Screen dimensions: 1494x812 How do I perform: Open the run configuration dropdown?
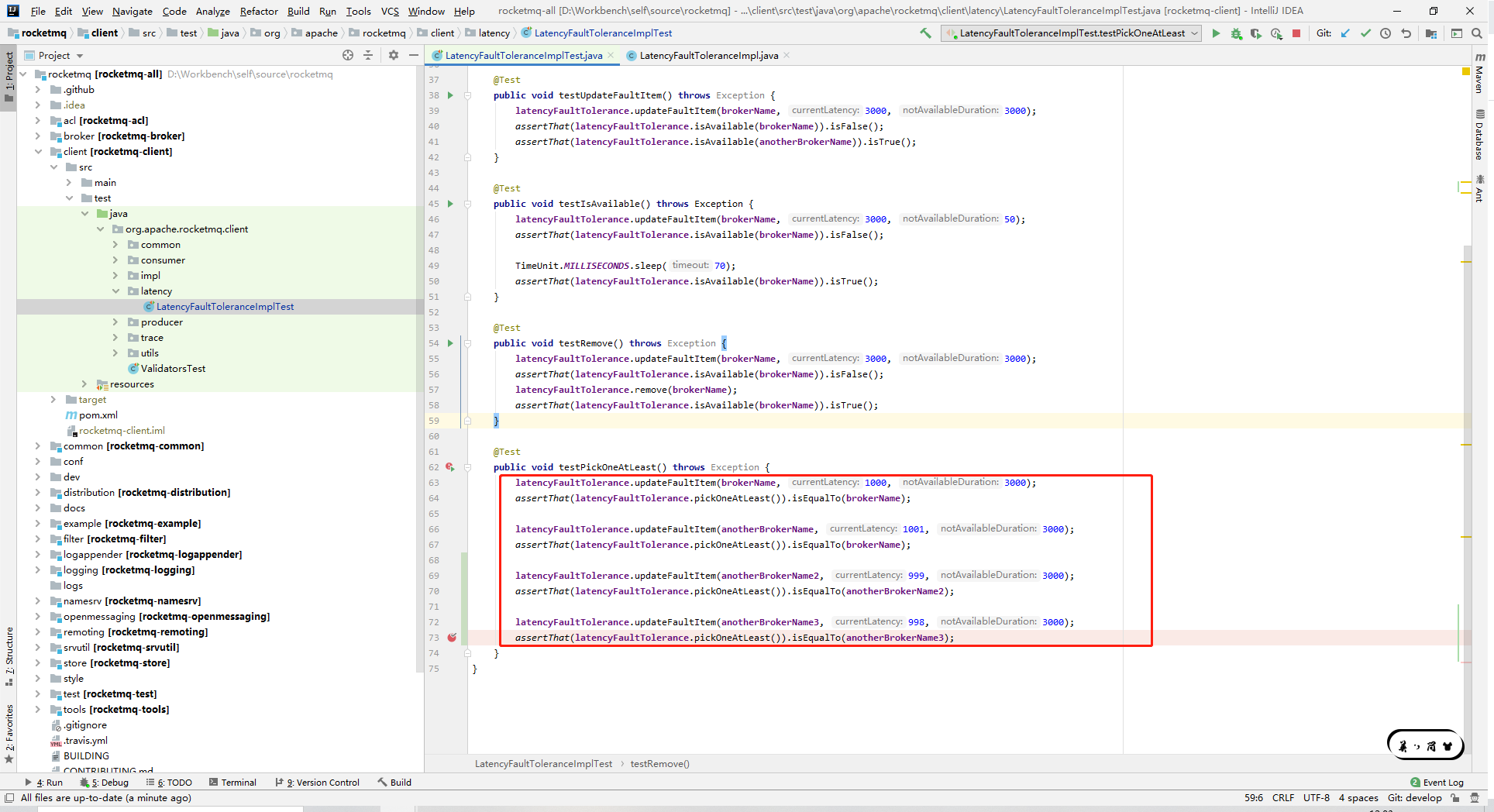coord(1071,33)
